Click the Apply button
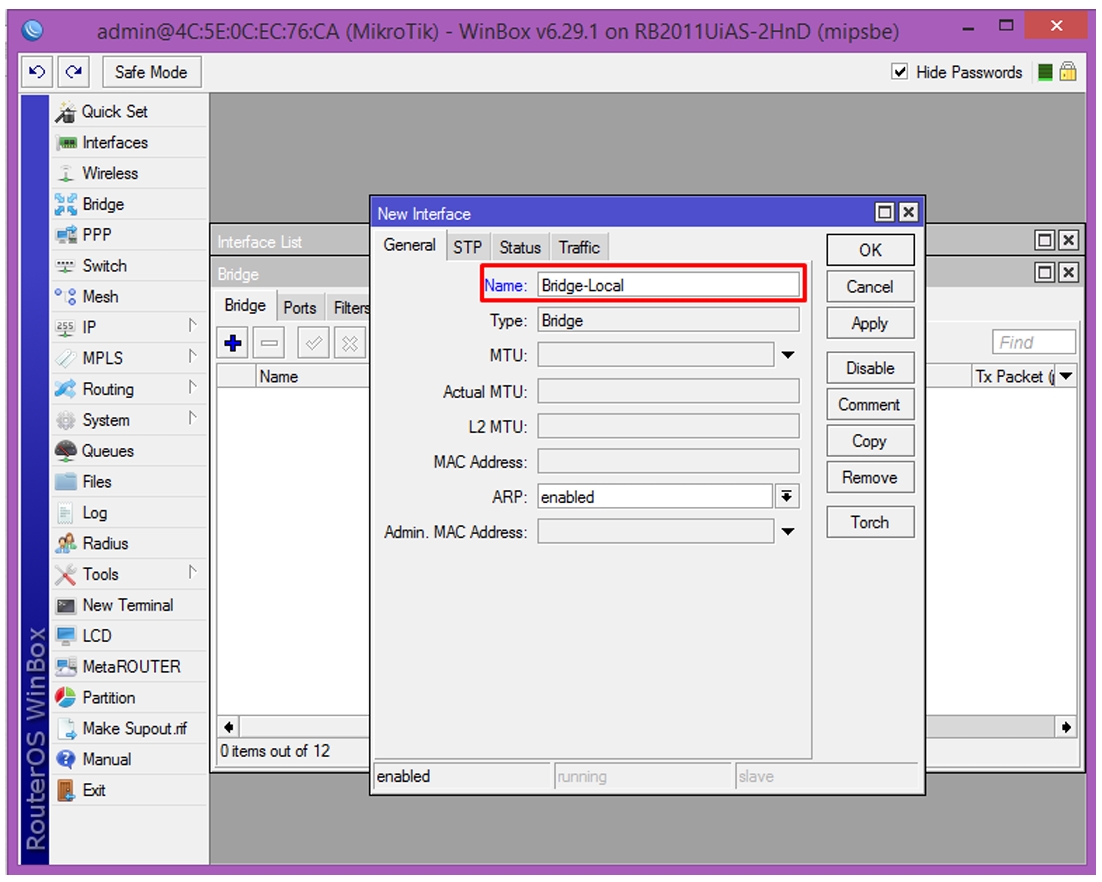 870,323
